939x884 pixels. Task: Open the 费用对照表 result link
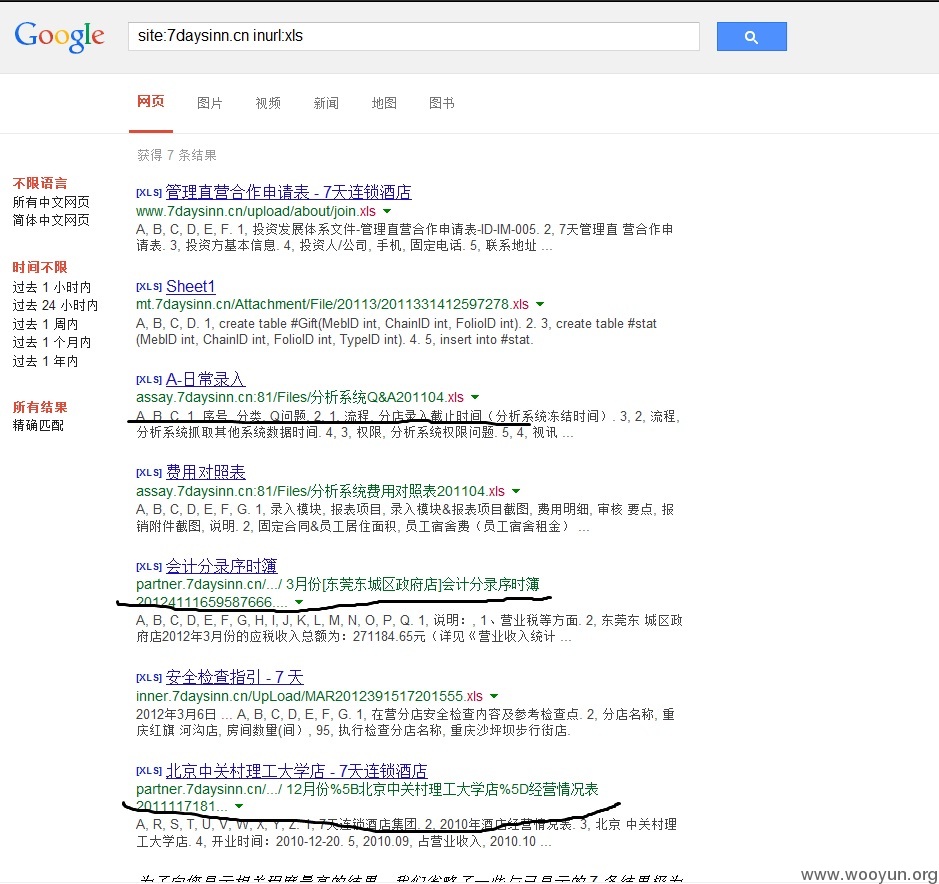point(205,472)
